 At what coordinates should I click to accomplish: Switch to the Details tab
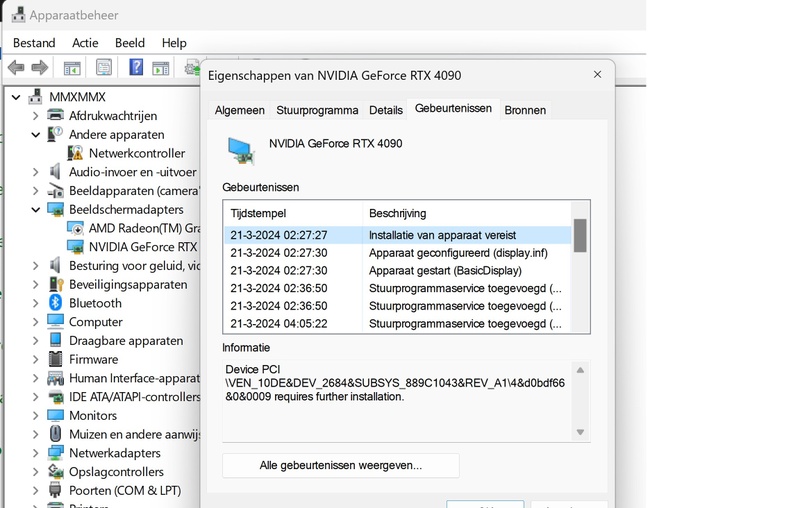[386, 110]
